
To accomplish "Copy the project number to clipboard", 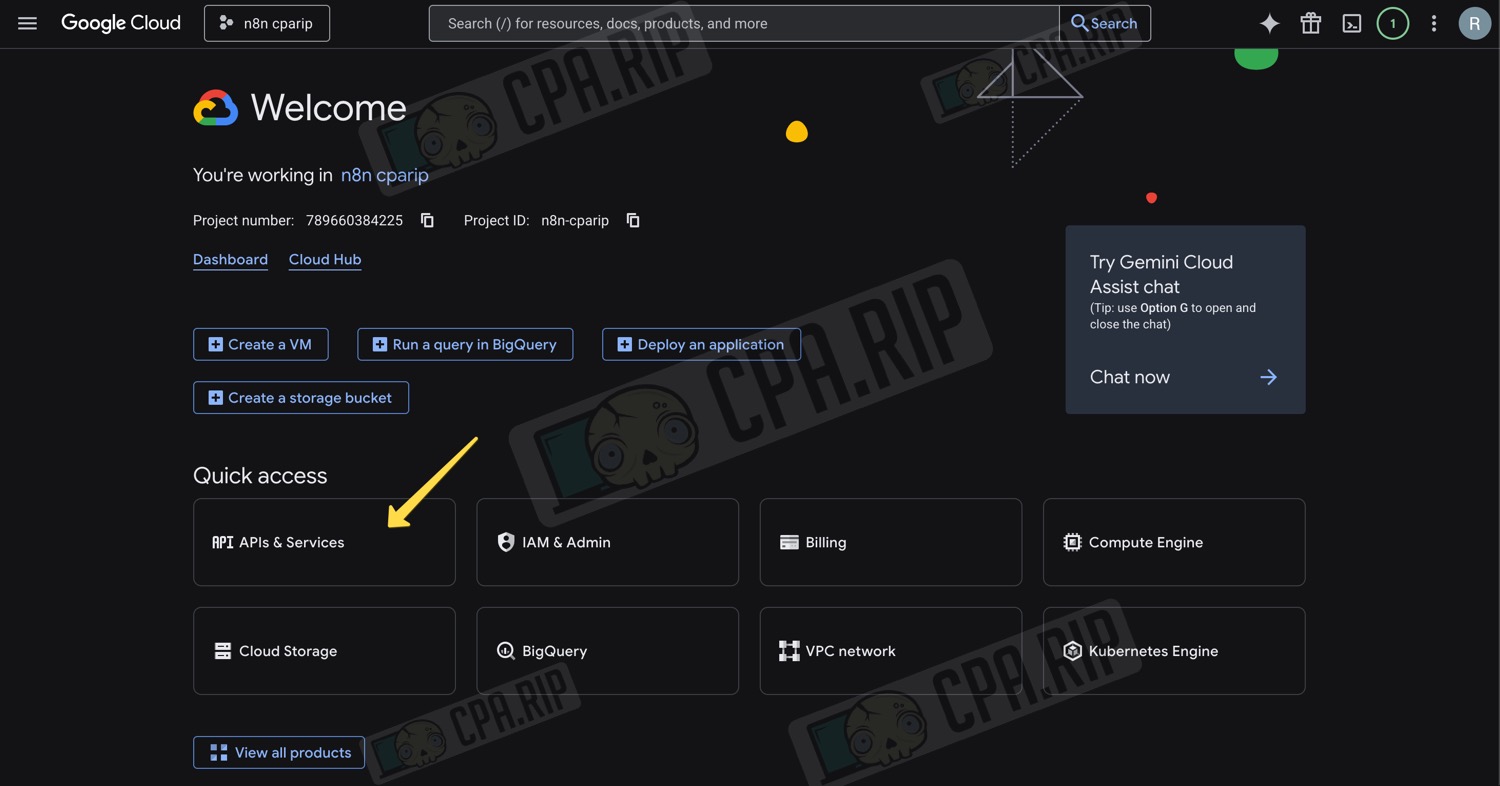I will click(x=427, y=220).
